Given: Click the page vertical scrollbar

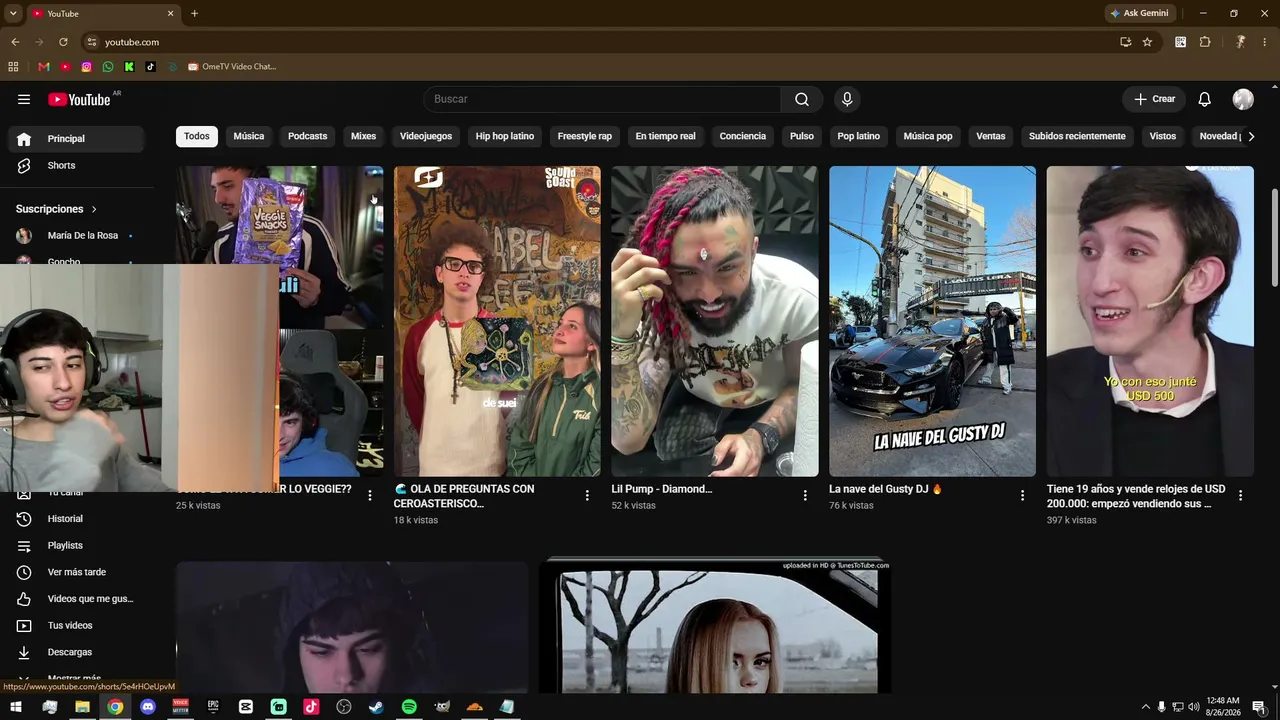Looking at the screenshot, I should pos(1274,236).
